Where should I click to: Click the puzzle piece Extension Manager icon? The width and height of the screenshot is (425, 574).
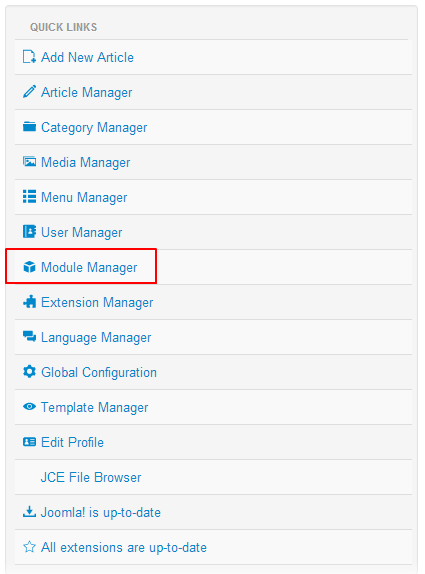click(29, 302)
